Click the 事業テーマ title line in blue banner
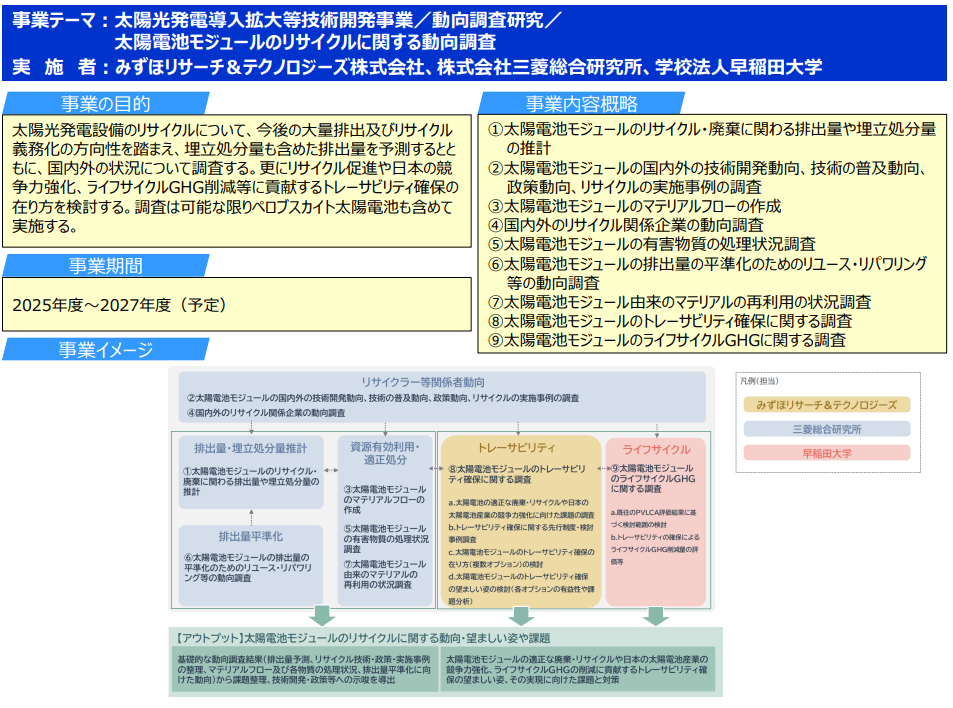The height and width of the screenshot is (708, 953). (x=286, y=21)
